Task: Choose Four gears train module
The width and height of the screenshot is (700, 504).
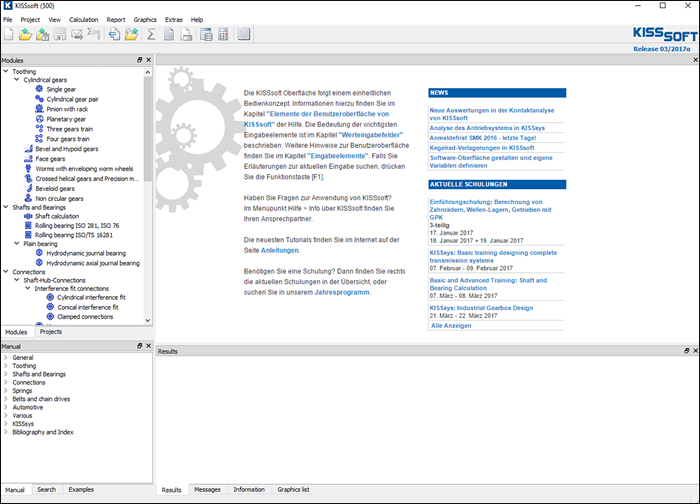Action: (68, 139)
